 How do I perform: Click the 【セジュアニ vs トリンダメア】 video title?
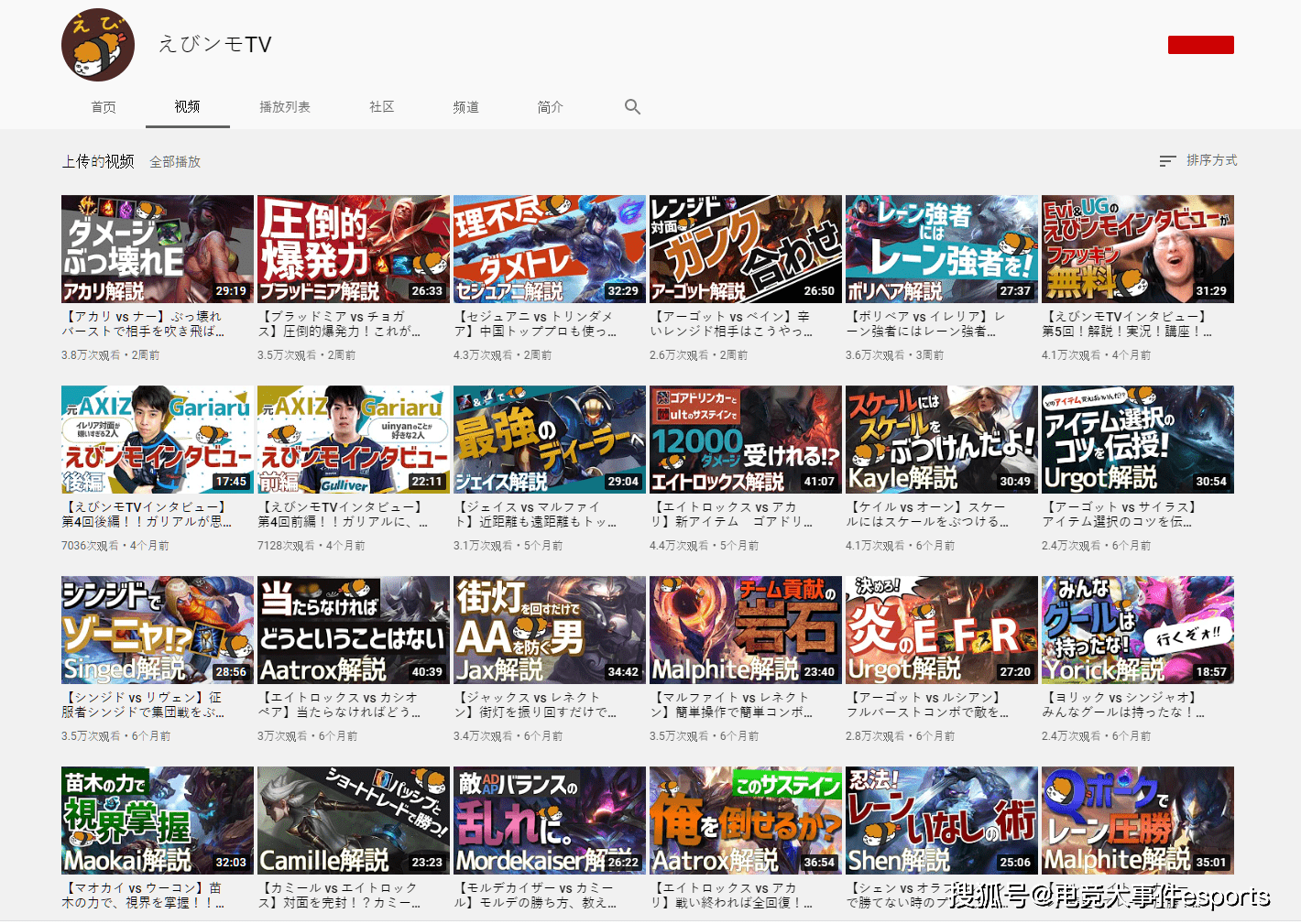535,324
